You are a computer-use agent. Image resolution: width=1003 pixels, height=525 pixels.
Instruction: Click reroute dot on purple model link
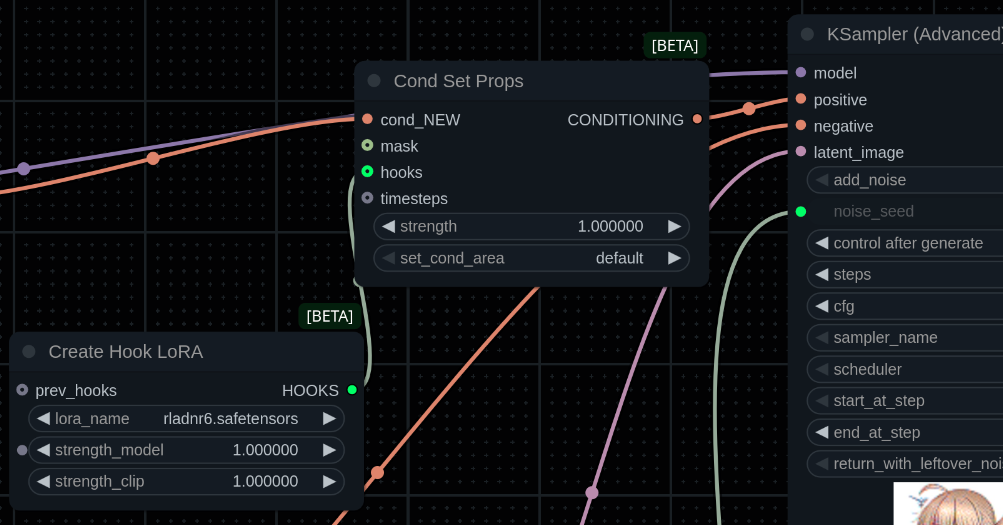click(24, 169)
